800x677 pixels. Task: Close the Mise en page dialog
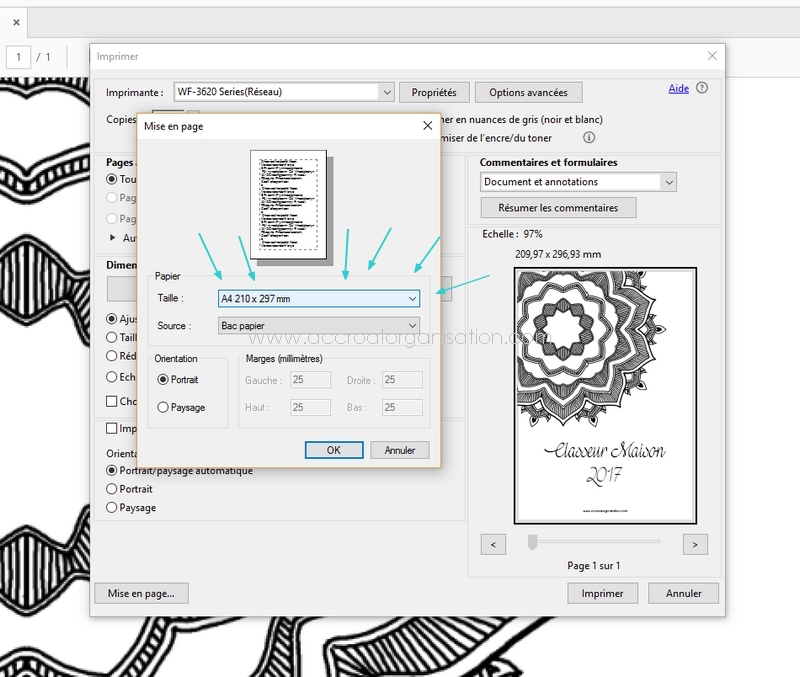pyautogui.click(x=428, y=126)
